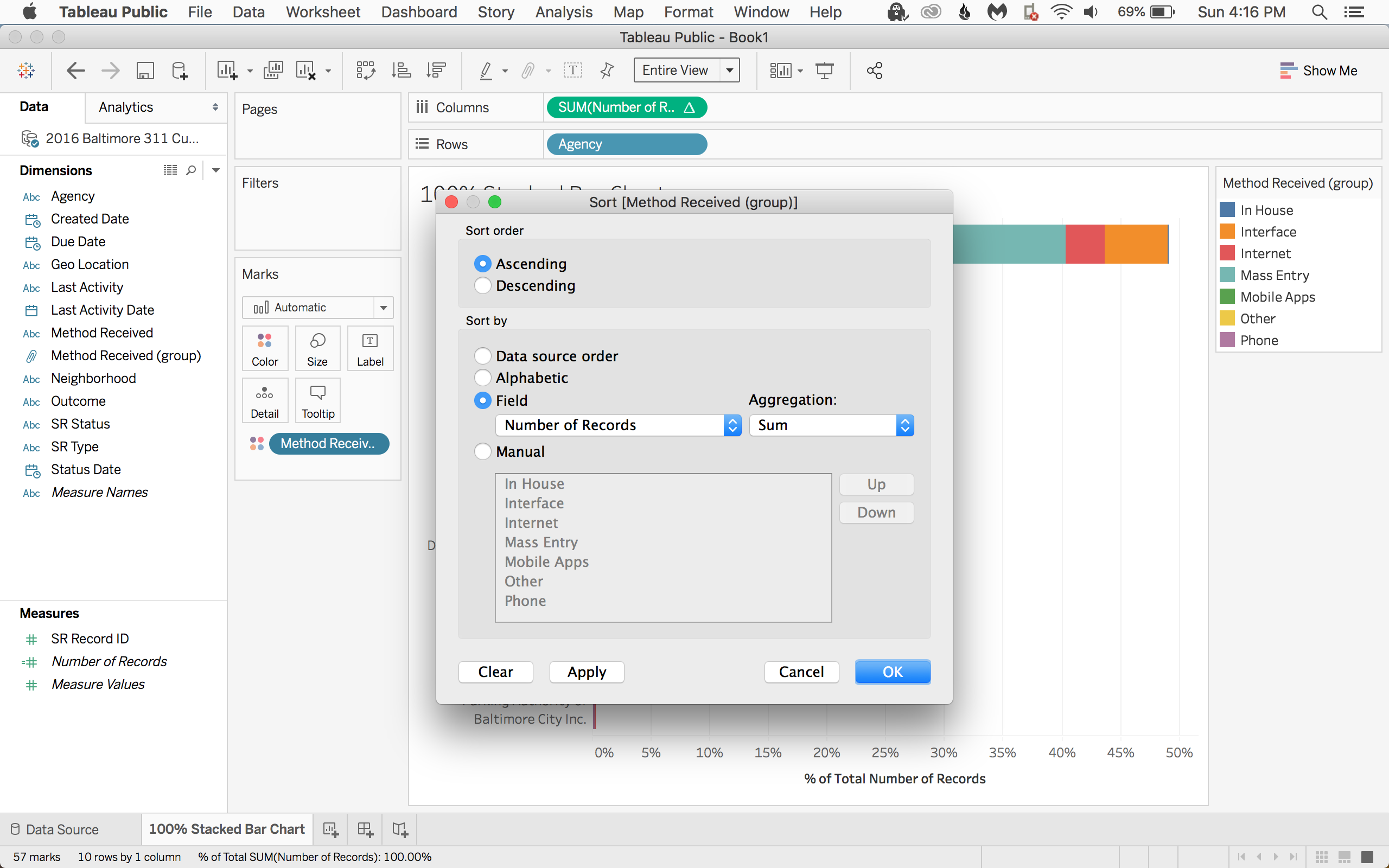
Task: Click OK in the Sort dialog
Action: [893, 672]
